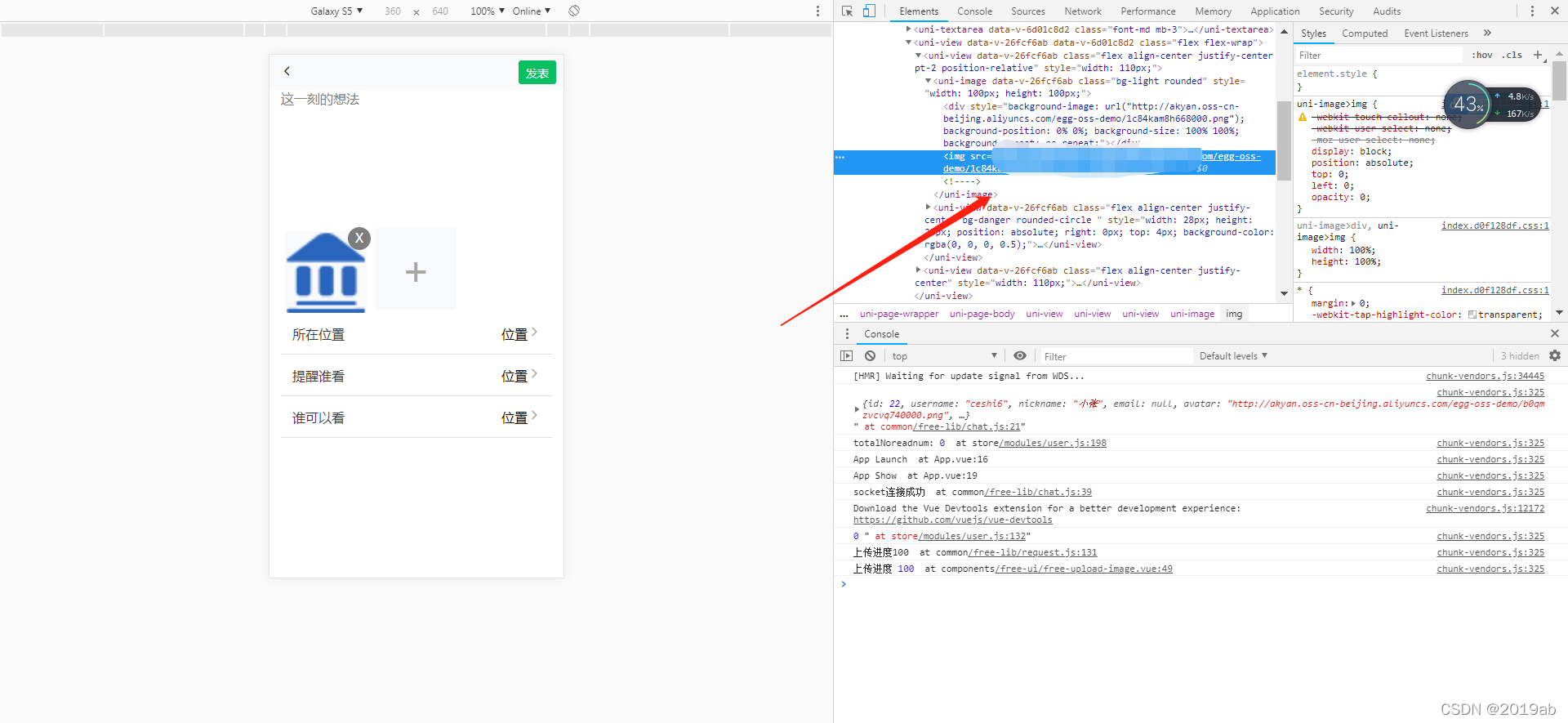This screenshot has height=723, width=1568.
Task: Open the chunk-vendors.js:12172 source link
Action: (1485, 508)
